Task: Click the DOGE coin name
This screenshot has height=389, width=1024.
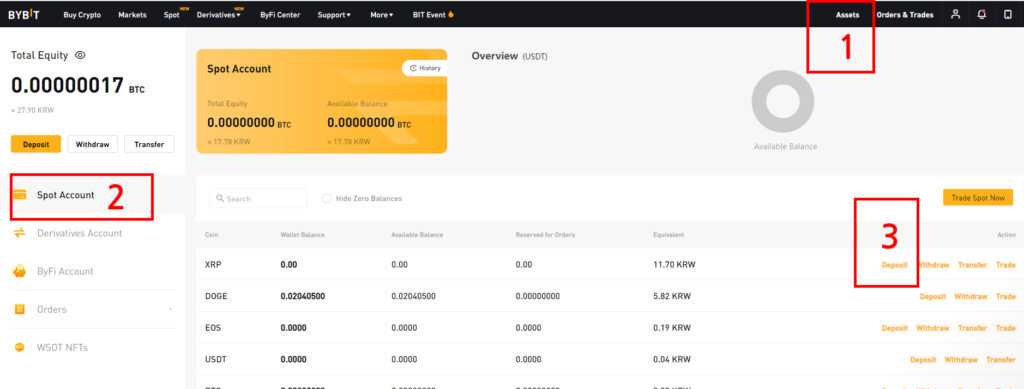Action: coord(216,296)
